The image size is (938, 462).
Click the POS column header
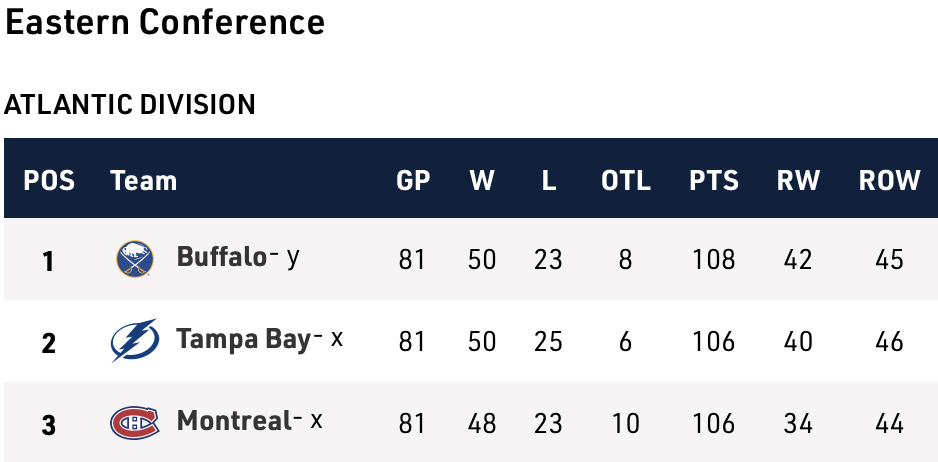click(49, 181)
